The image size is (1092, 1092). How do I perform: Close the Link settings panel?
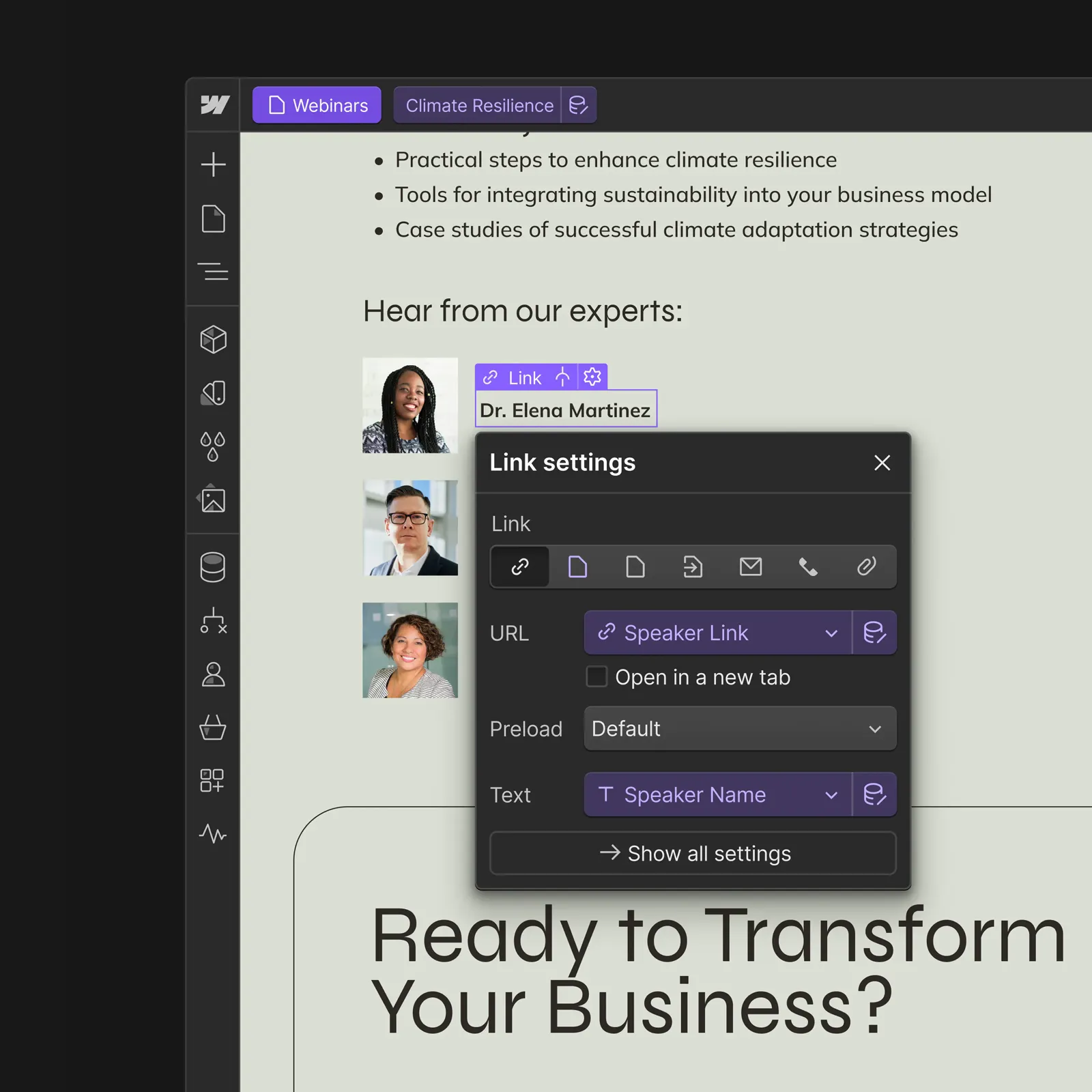click(882, 463)
